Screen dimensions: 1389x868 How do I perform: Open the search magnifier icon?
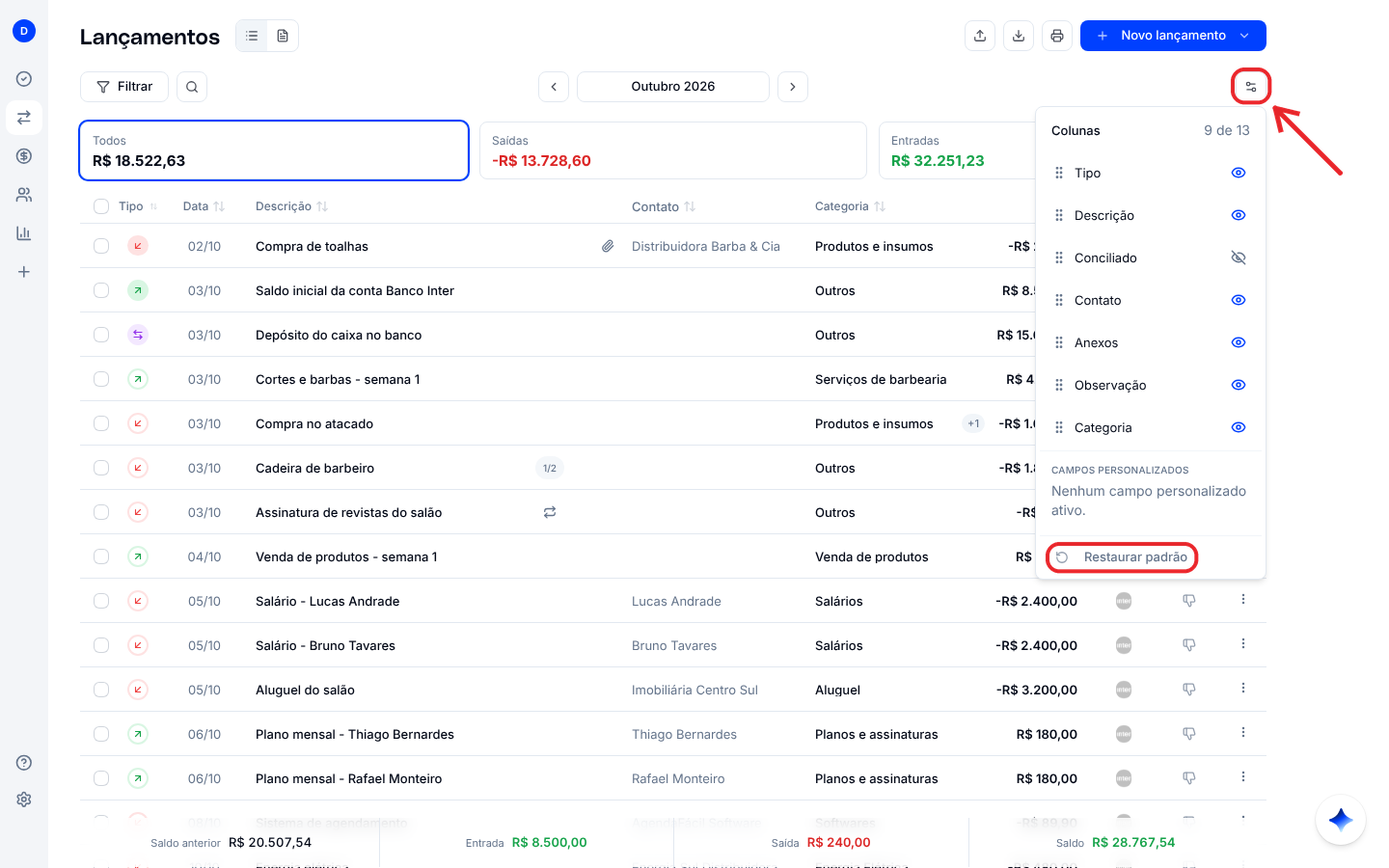[x=192, y=87]
